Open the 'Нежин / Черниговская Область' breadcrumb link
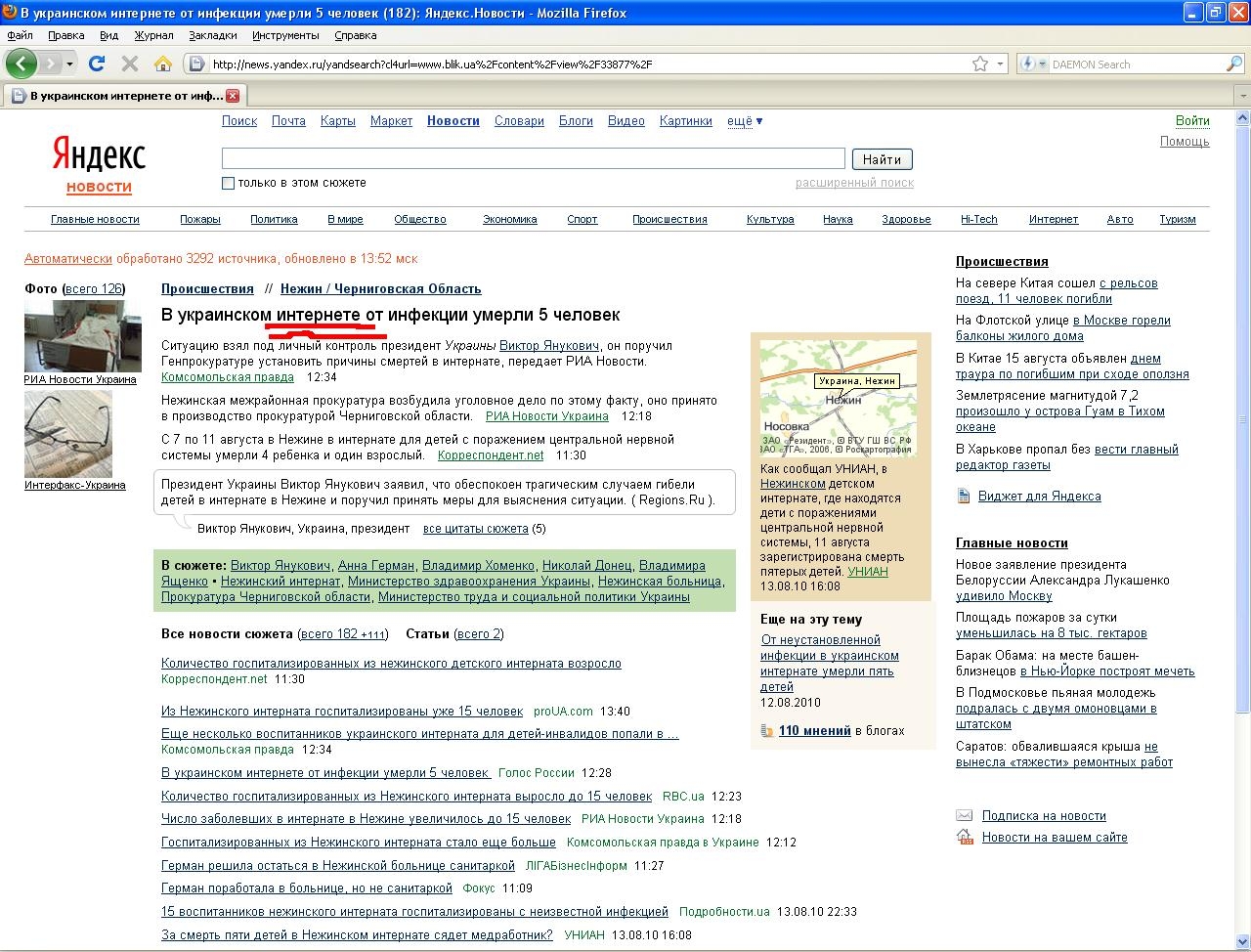This screenshot has height=952, width=1251. pos(381,289)
